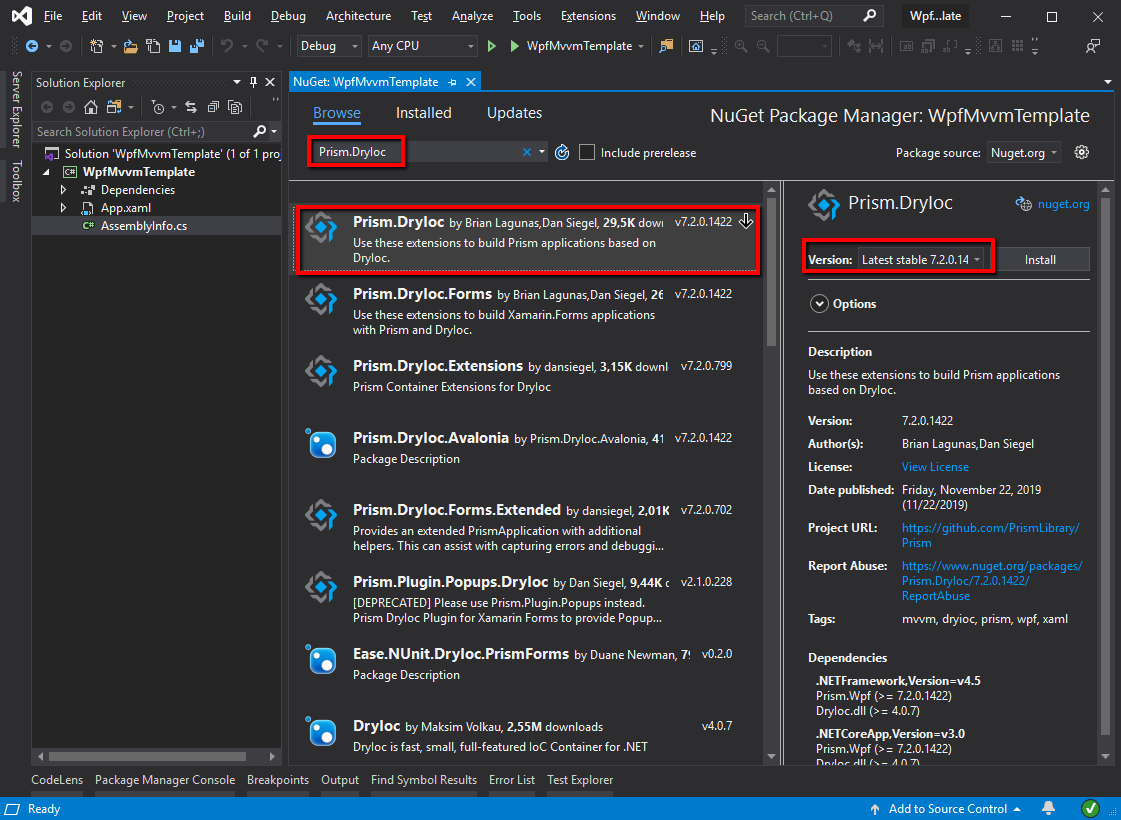Expand the App.xaml tree node

point(64,207)
